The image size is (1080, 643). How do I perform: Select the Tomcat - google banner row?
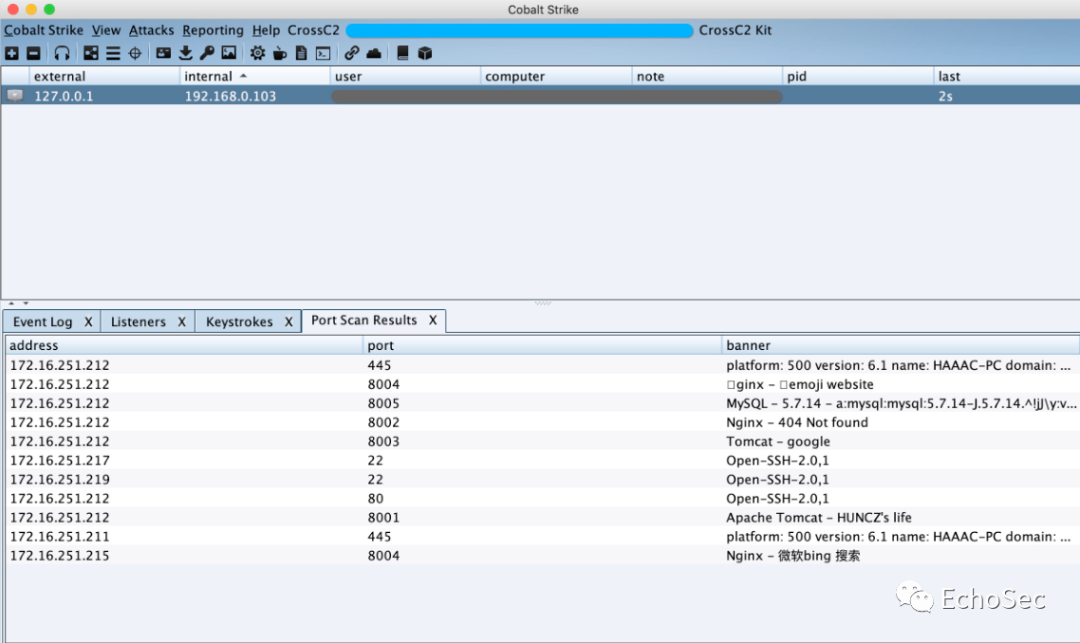click(543, 441)
